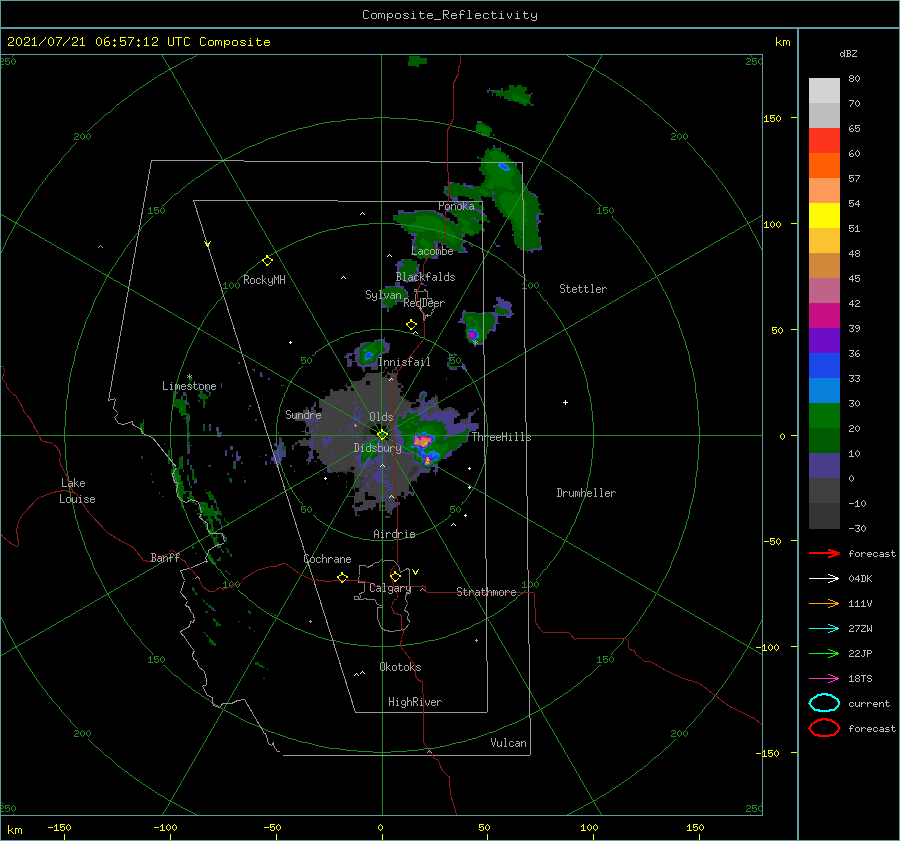Image resolution: width=900 pixels, height=841 pixels.
Task: Select the 65 dBZ red color swatch
Action: click(824, 141)
